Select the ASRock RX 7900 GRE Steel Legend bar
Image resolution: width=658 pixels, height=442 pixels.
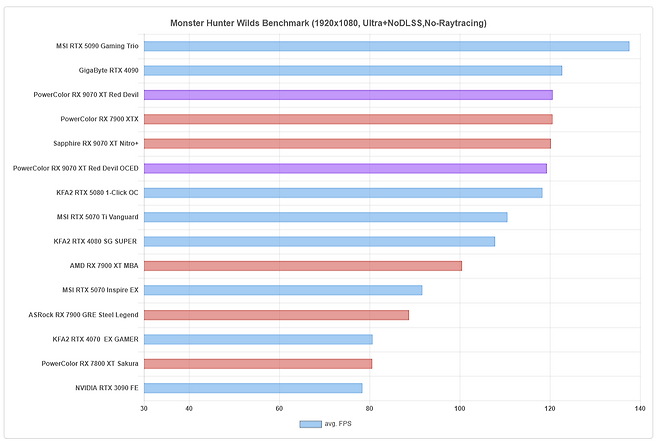(276, 315)
